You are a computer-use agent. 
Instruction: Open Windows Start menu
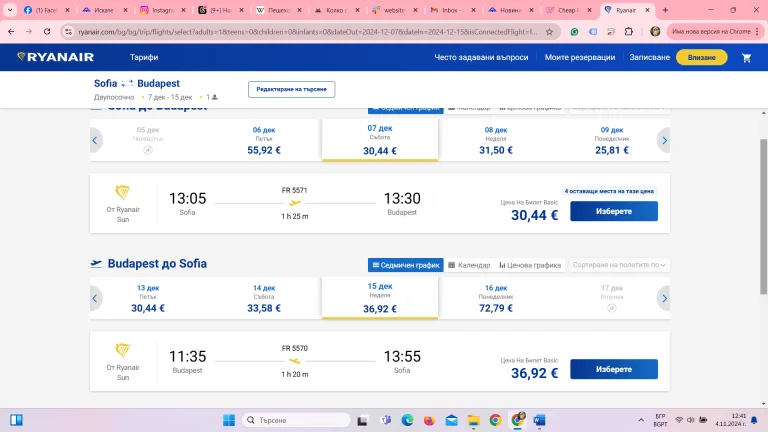tap(229, 420)
